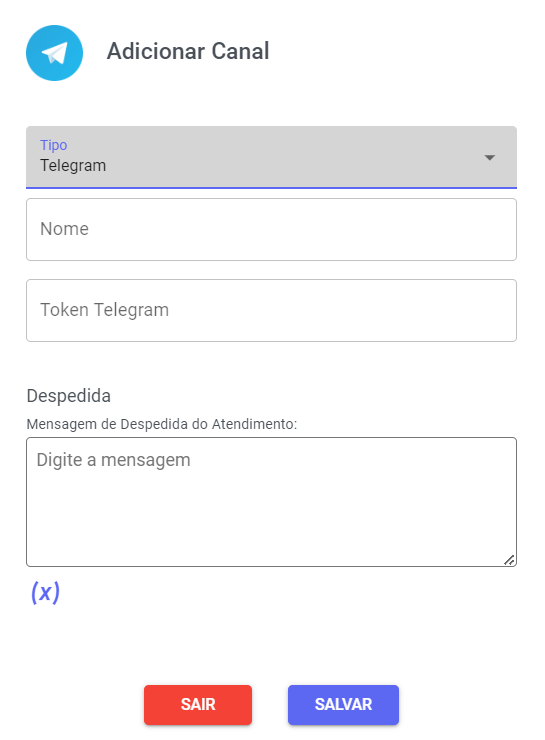The height and width of the screenshot is (740, 545).
Task: Click the Despedida section heading
Action: point(68,396)
